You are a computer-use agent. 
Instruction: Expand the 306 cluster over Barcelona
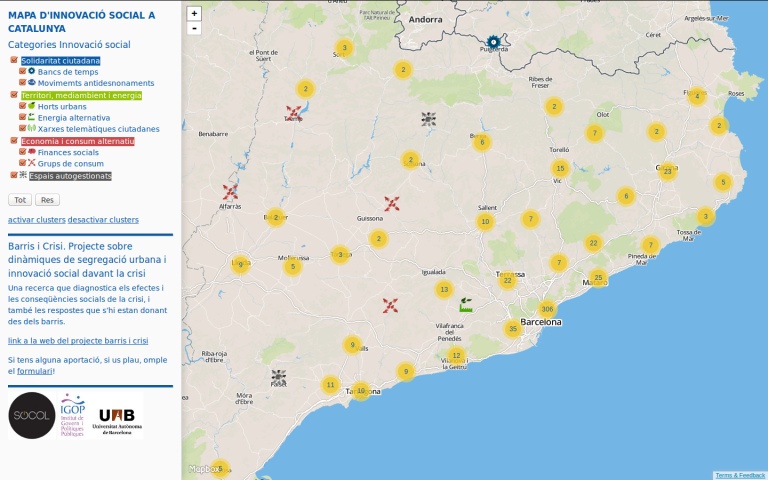click(x=547, y=309)
